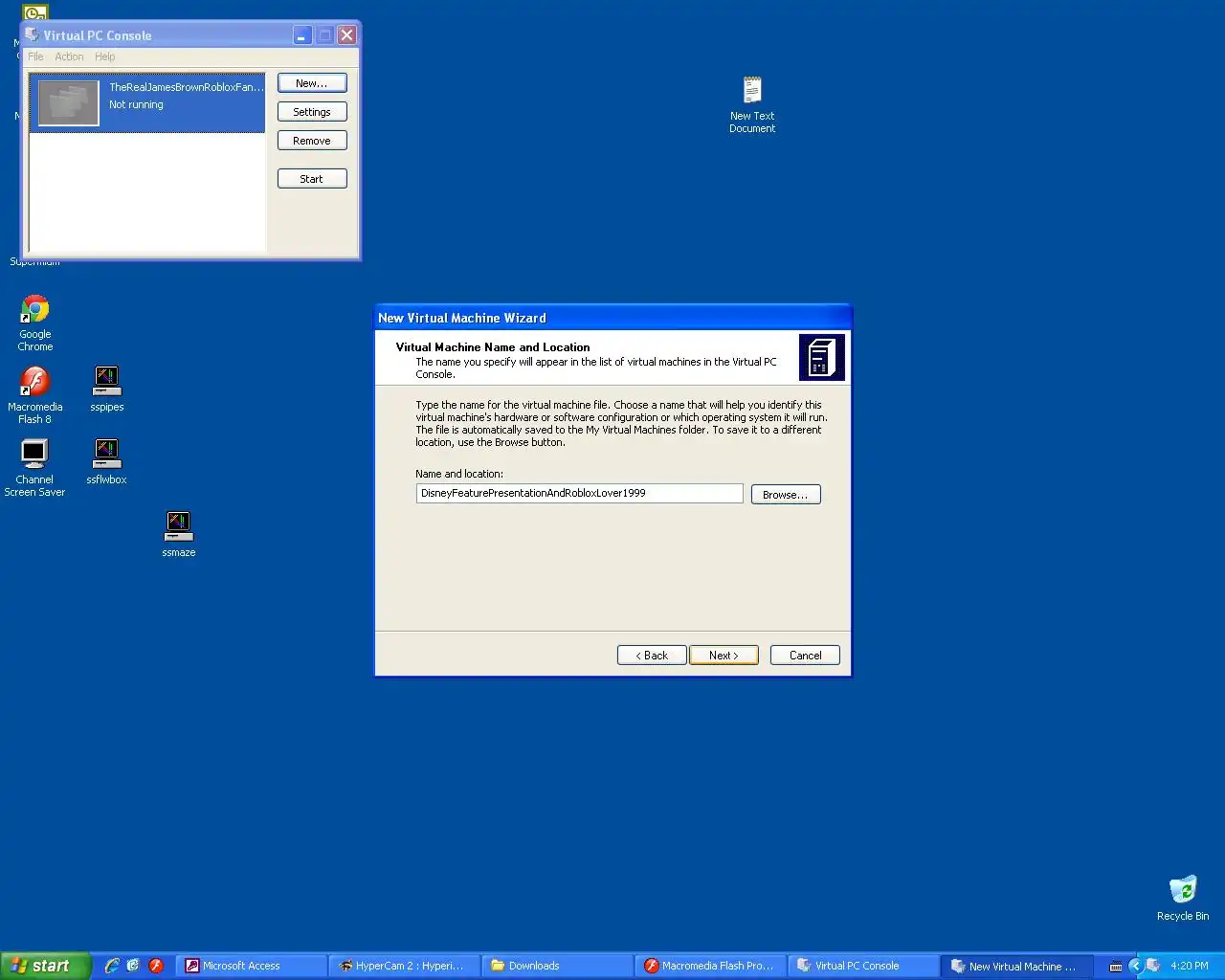Open the Help menu in Virtual PC Console
Screen dimensions: 1225x980
click(105, 56)
